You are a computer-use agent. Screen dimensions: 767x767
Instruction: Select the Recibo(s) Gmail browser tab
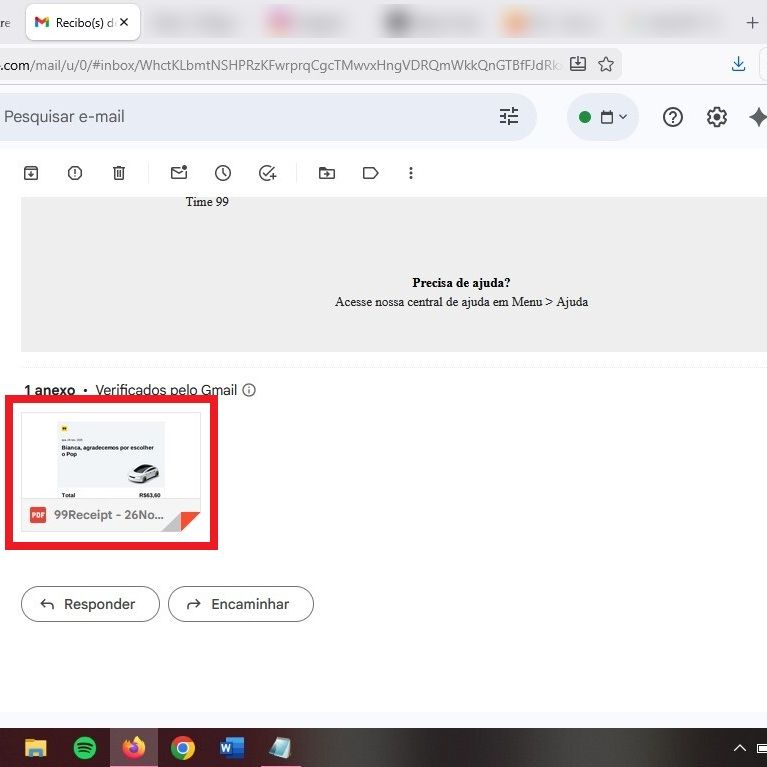click(80, 22)
